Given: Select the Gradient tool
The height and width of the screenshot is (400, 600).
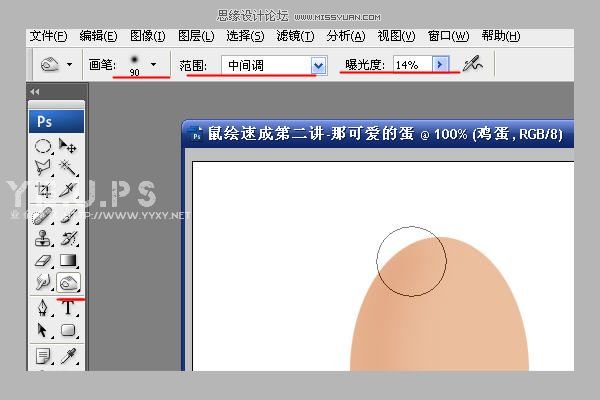Looking at the screenshot, I should (68, 261).
